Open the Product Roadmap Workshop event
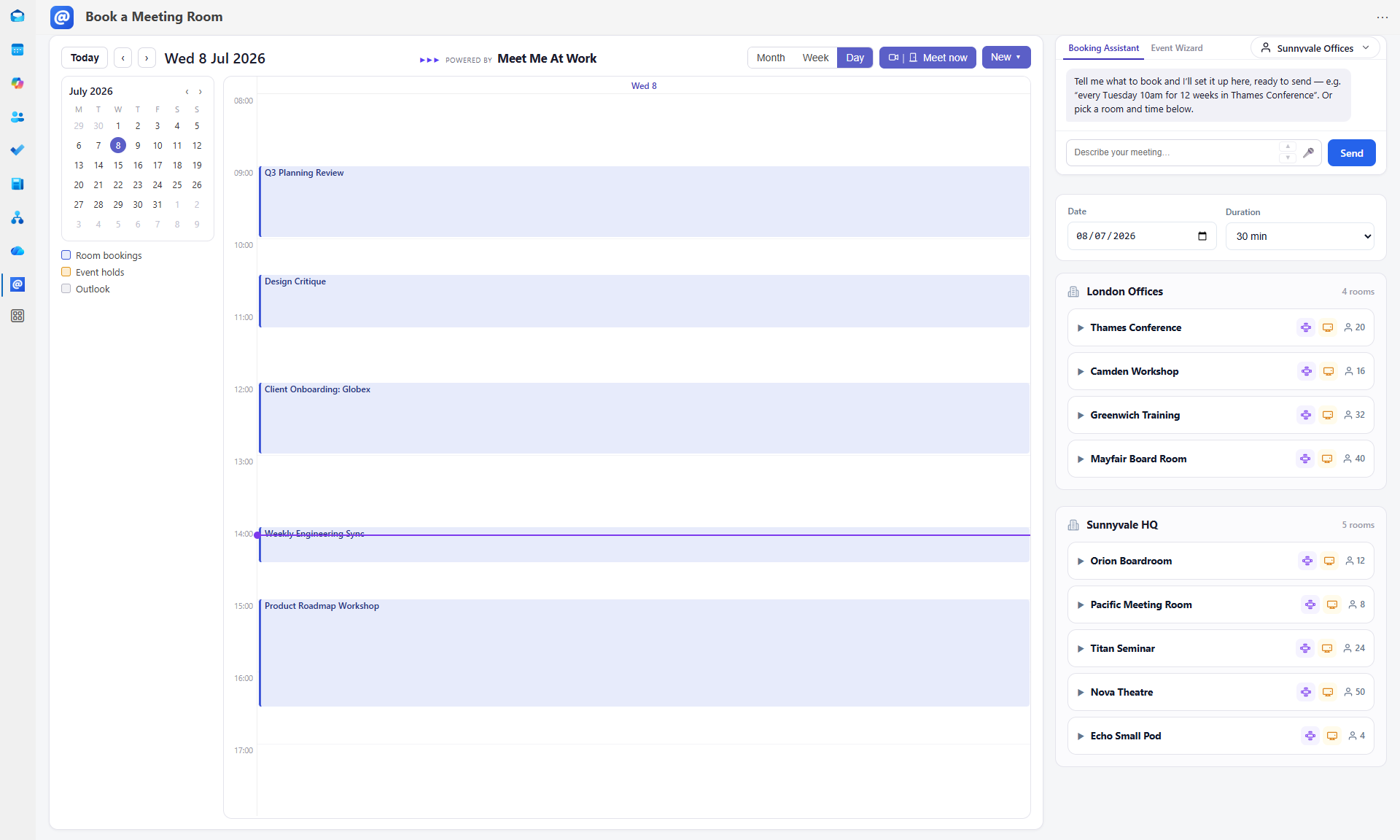The width and height of the screenshot is (1400, 840). (645, 653)
